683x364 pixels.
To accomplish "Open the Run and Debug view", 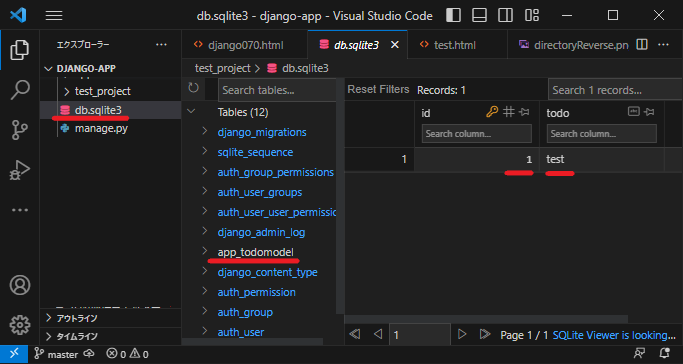I will (x=20, y=170).
